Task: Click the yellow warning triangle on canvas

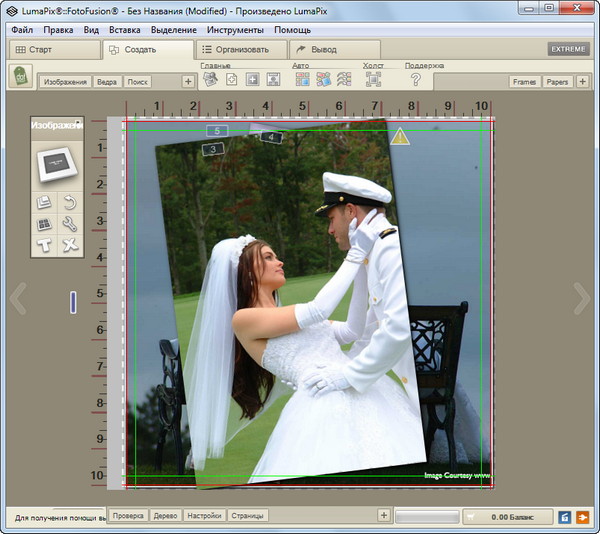Action: 401,137
